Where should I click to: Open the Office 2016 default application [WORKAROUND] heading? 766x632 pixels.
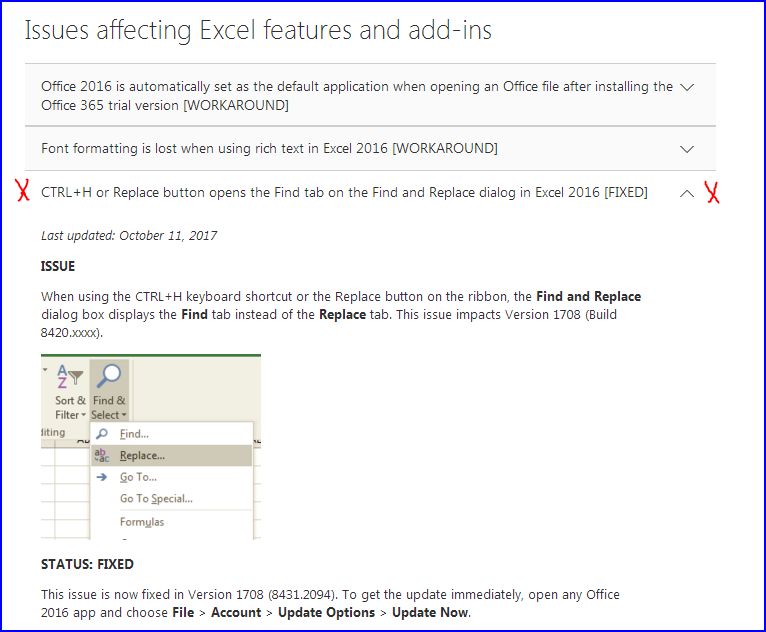[357, 96]
